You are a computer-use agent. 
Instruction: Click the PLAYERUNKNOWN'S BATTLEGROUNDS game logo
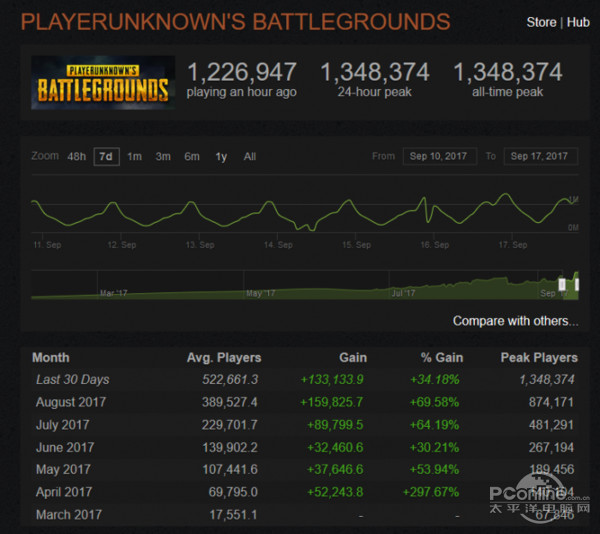point(101,84)
